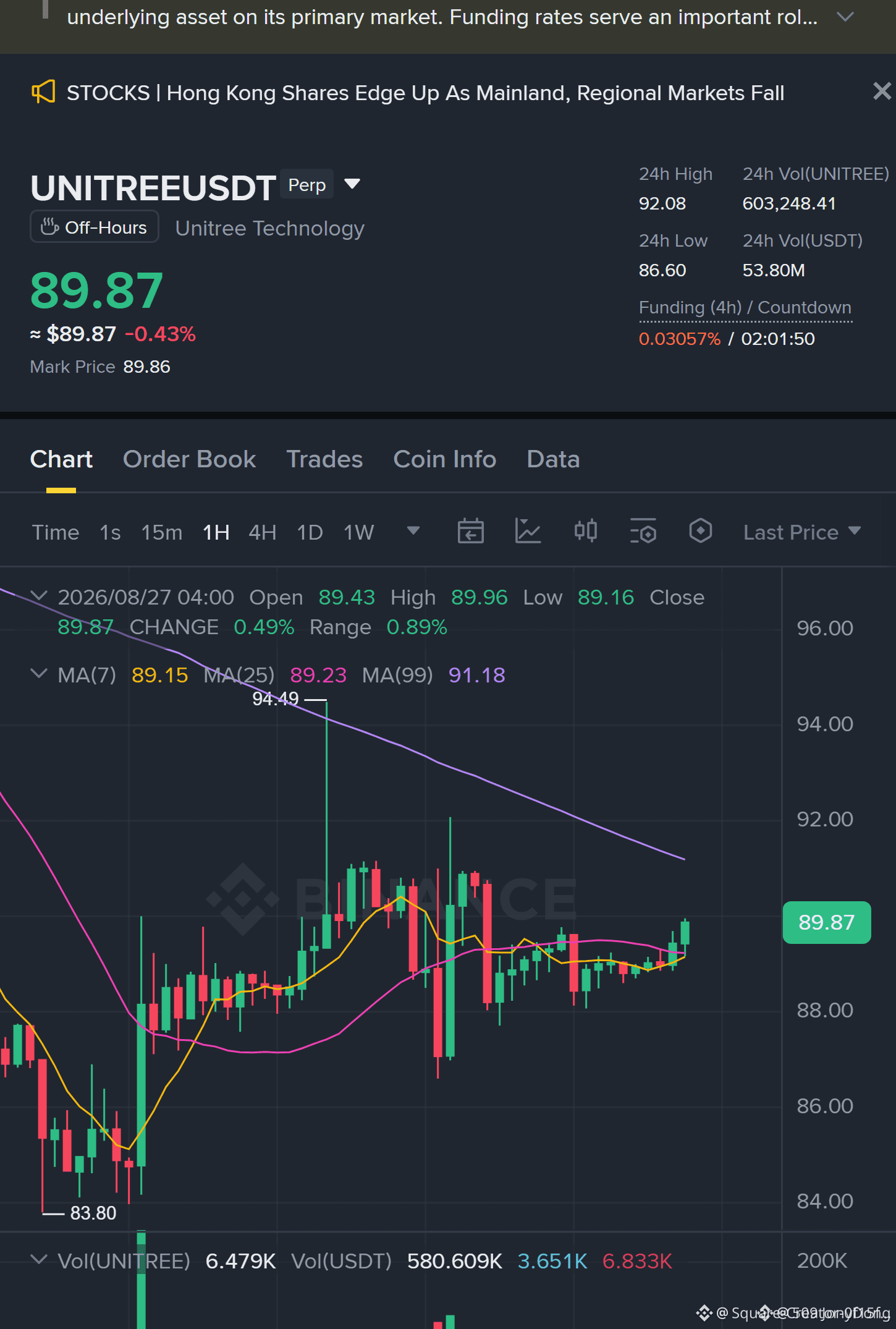The image size is (896, 1329).
Task: Click the 83.80 chart low marker
Action: [x=93, y=1213]
